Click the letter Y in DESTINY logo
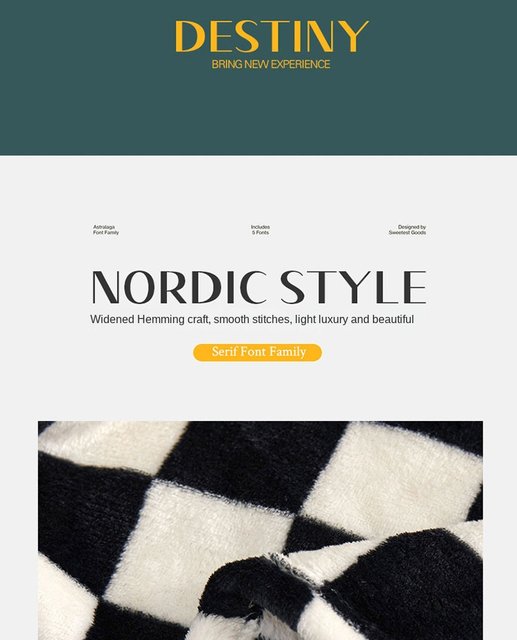Image resolution: width=517 pixels, height=640 pixels. 353,36
